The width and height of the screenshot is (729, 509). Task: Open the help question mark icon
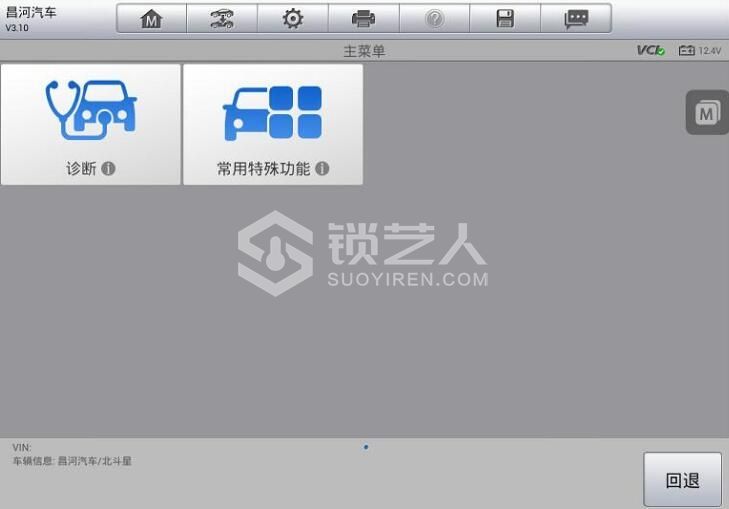click(x=435, y=19)
